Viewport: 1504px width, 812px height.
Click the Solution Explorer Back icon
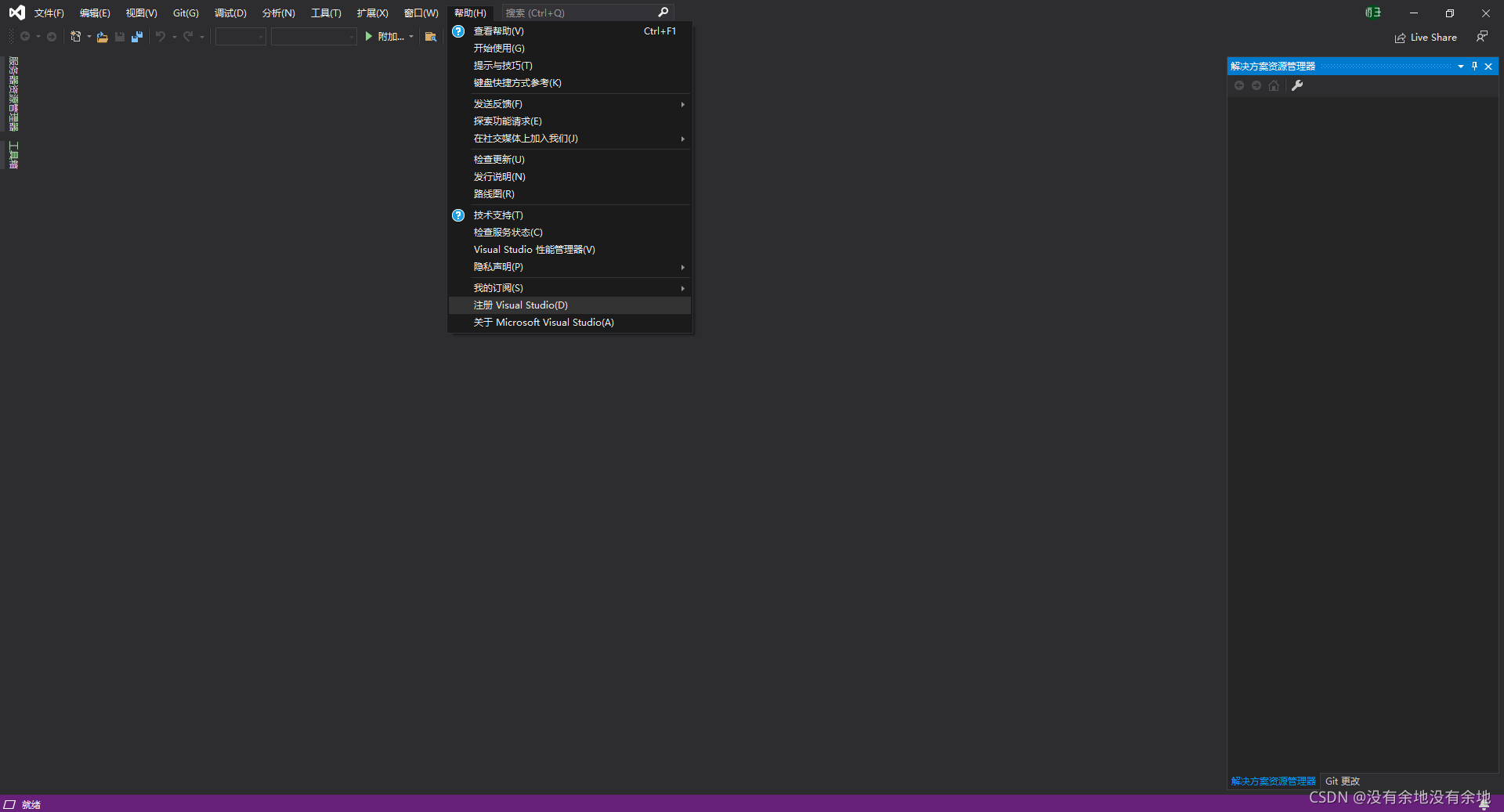(x=1239, y=85)
